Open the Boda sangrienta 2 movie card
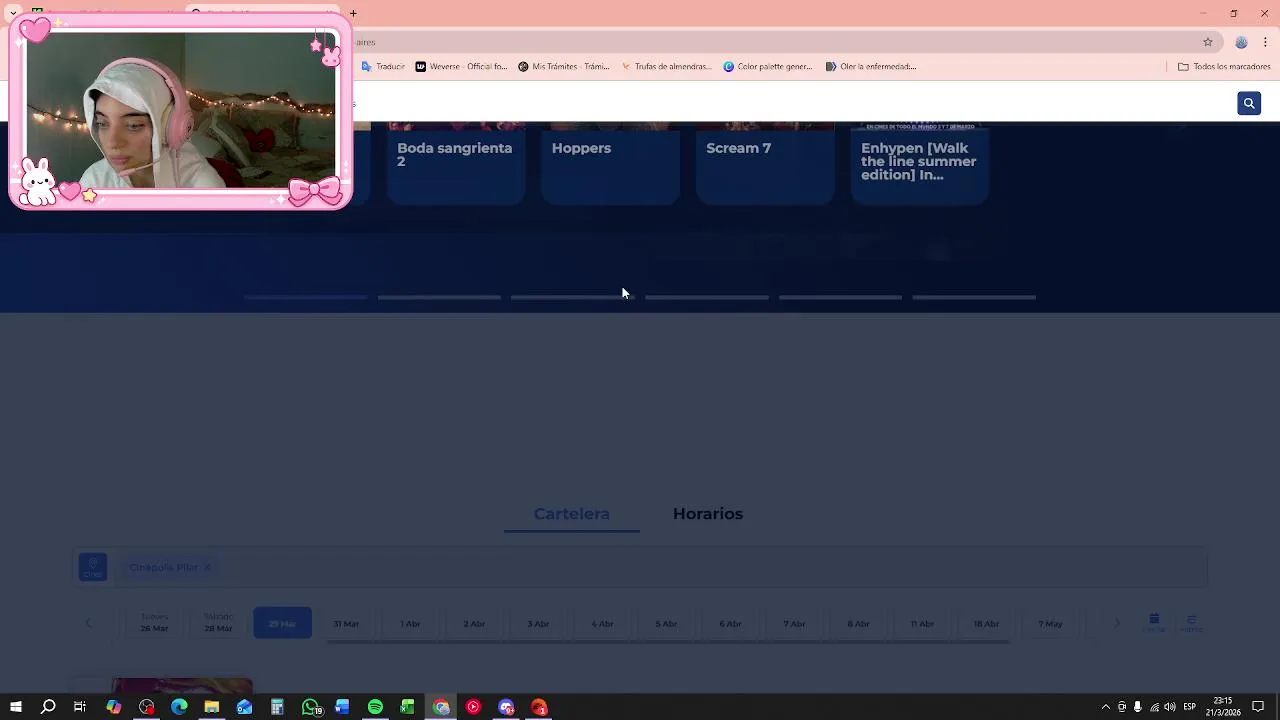The image size is (1280, 720). [x=456, y=162]
